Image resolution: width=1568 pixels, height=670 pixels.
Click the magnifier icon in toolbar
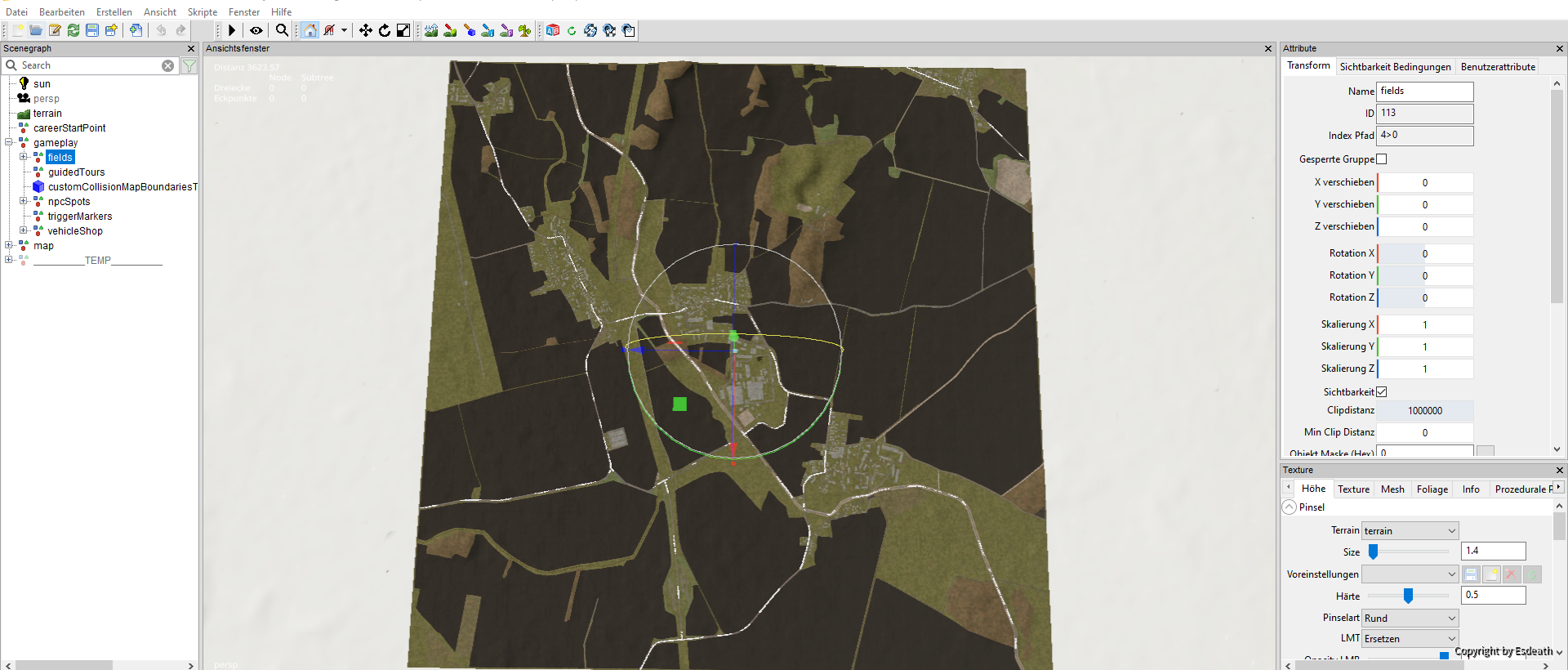click(283, 30)
